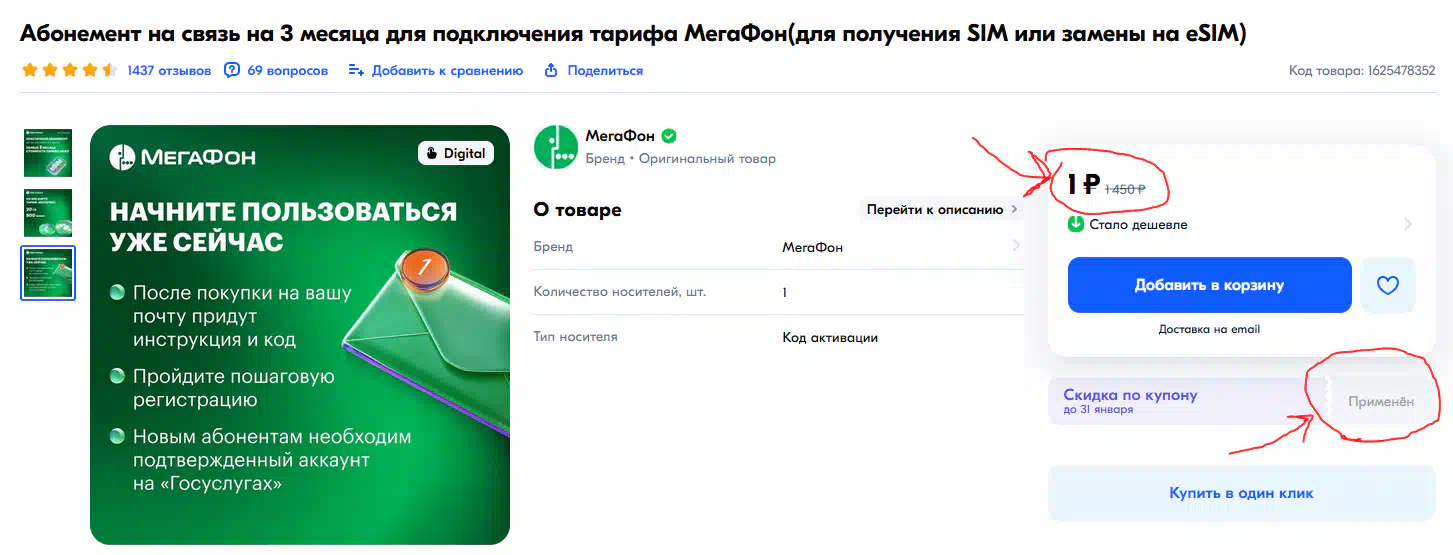Click the chevron beside Перейти к описанию
Screen dimensions: 1453x555
tap(1015, 210)
